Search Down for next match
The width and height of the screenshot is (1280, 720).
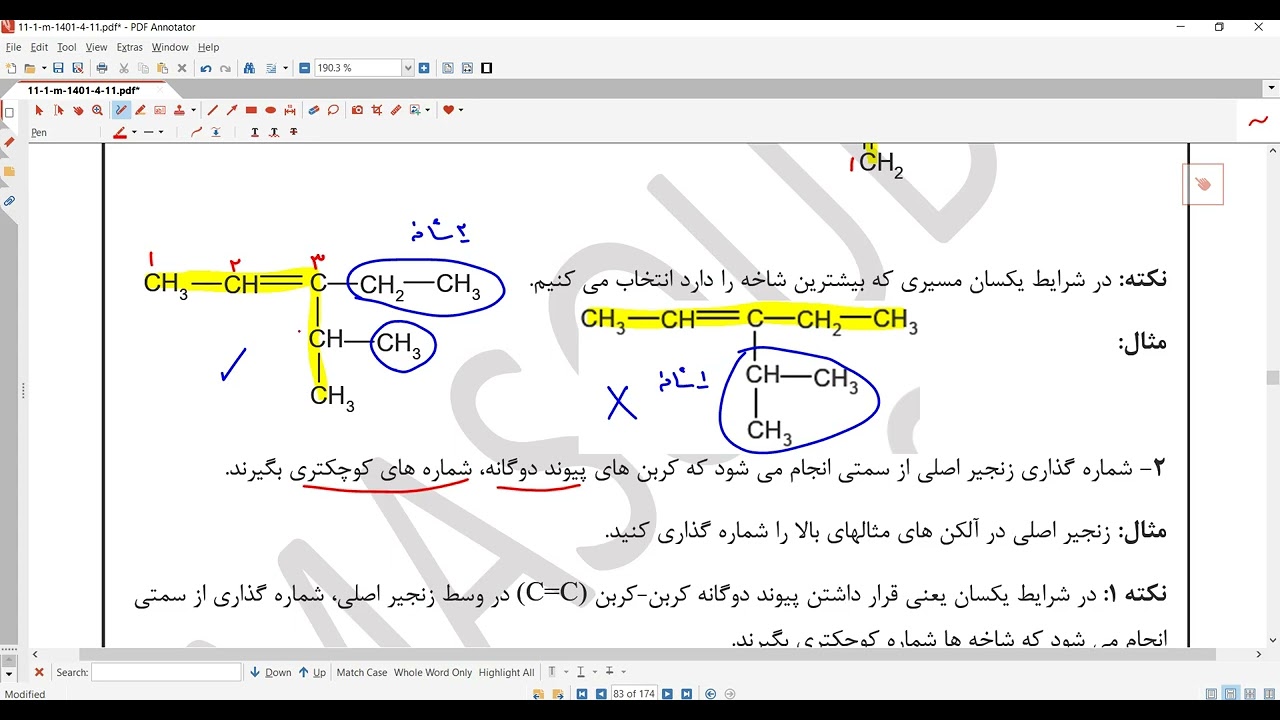click(271, 672)
